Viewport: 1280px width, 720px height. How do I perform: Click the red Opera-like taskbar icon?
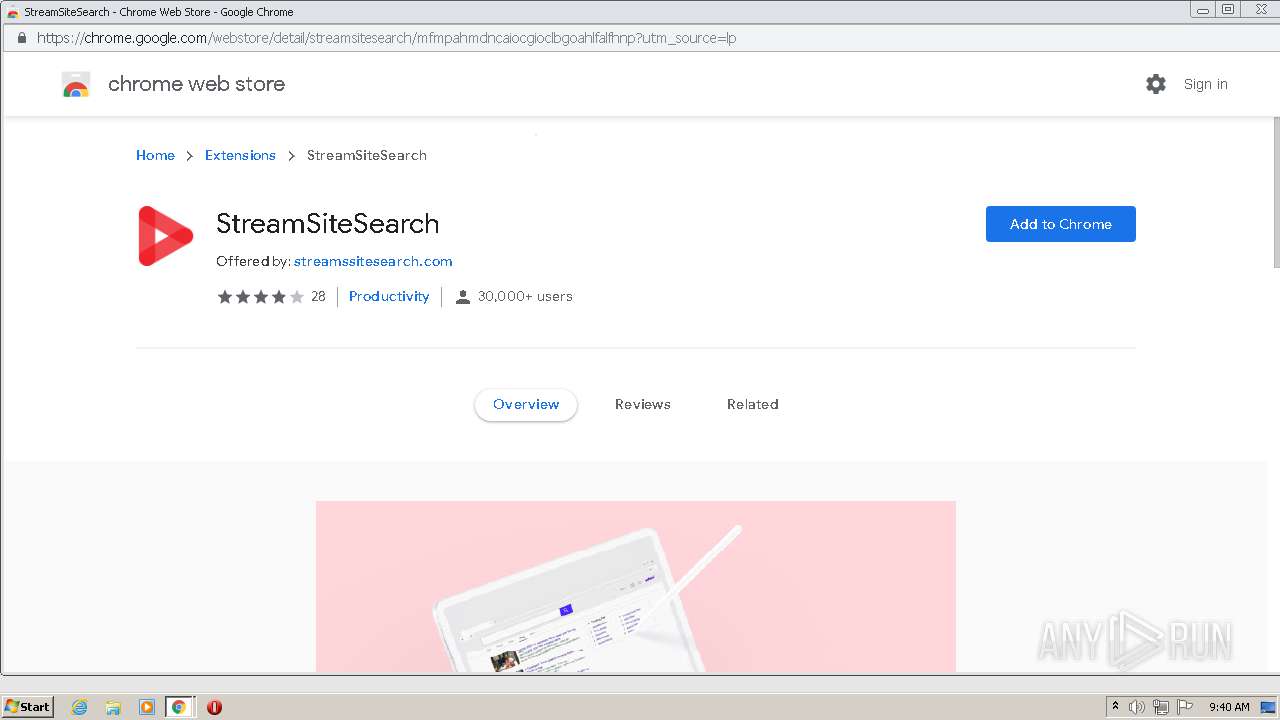point(214,707)
